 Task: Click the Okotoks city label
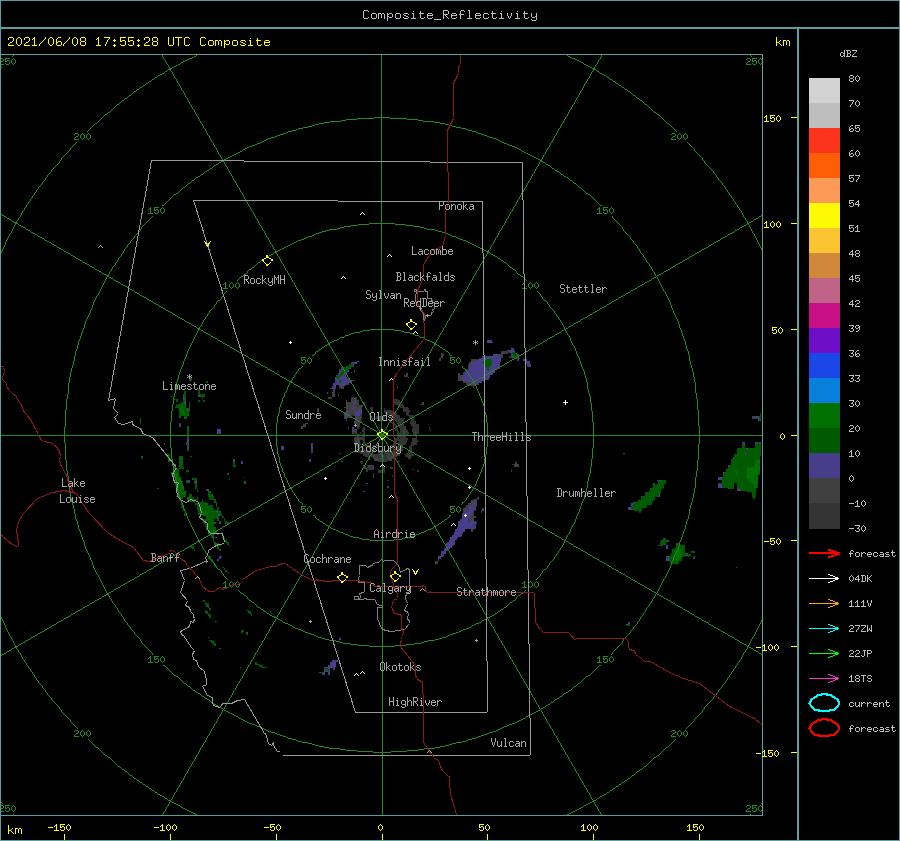coord(400,667)
